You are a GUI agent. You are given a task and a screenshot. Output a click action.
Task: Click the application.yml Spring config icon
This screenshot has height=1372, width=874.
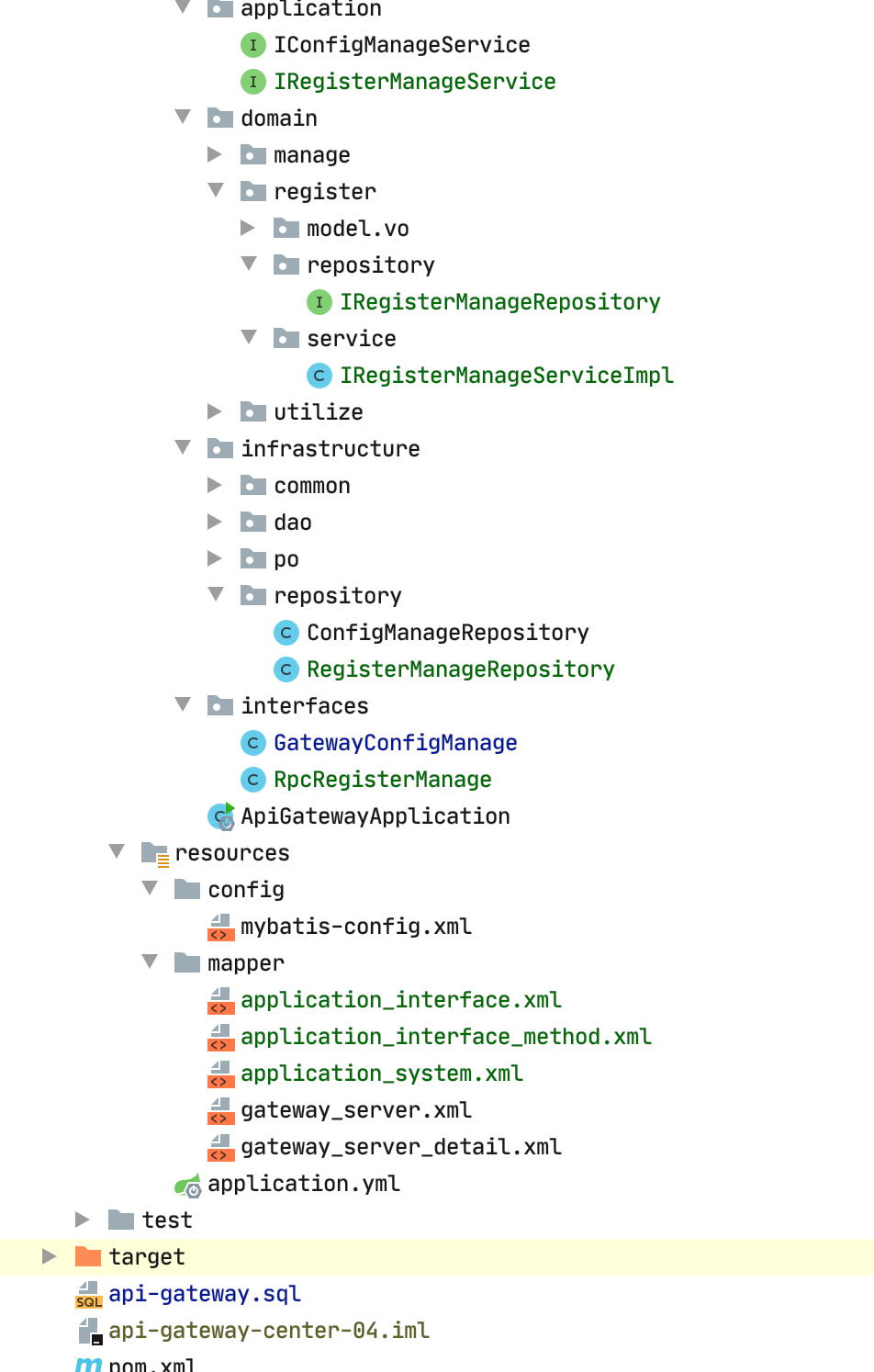tap(187, 1185)
